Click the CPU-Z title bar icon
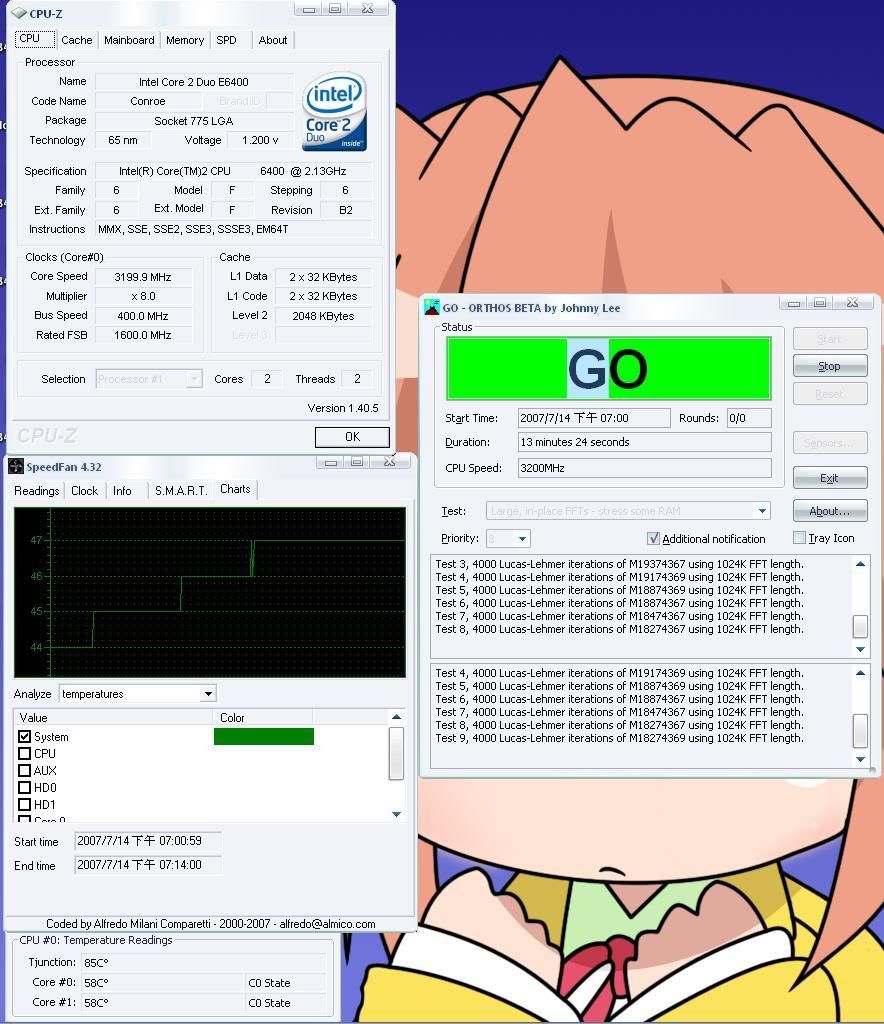This screenshot has width=884, height=1024. [18, 13]
